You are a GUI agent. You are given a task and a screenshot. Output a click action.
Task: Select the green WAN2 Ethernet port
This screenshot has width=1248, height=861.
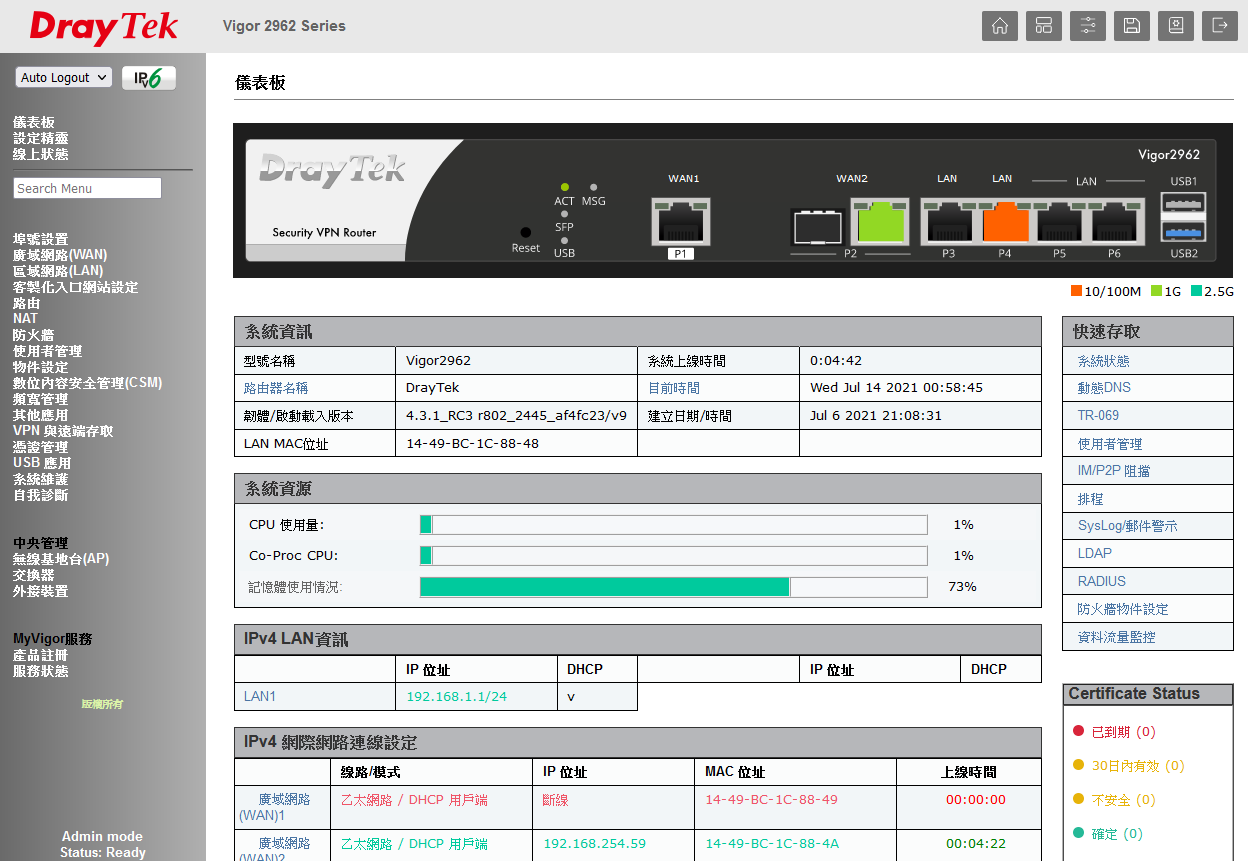coord(879,220)
